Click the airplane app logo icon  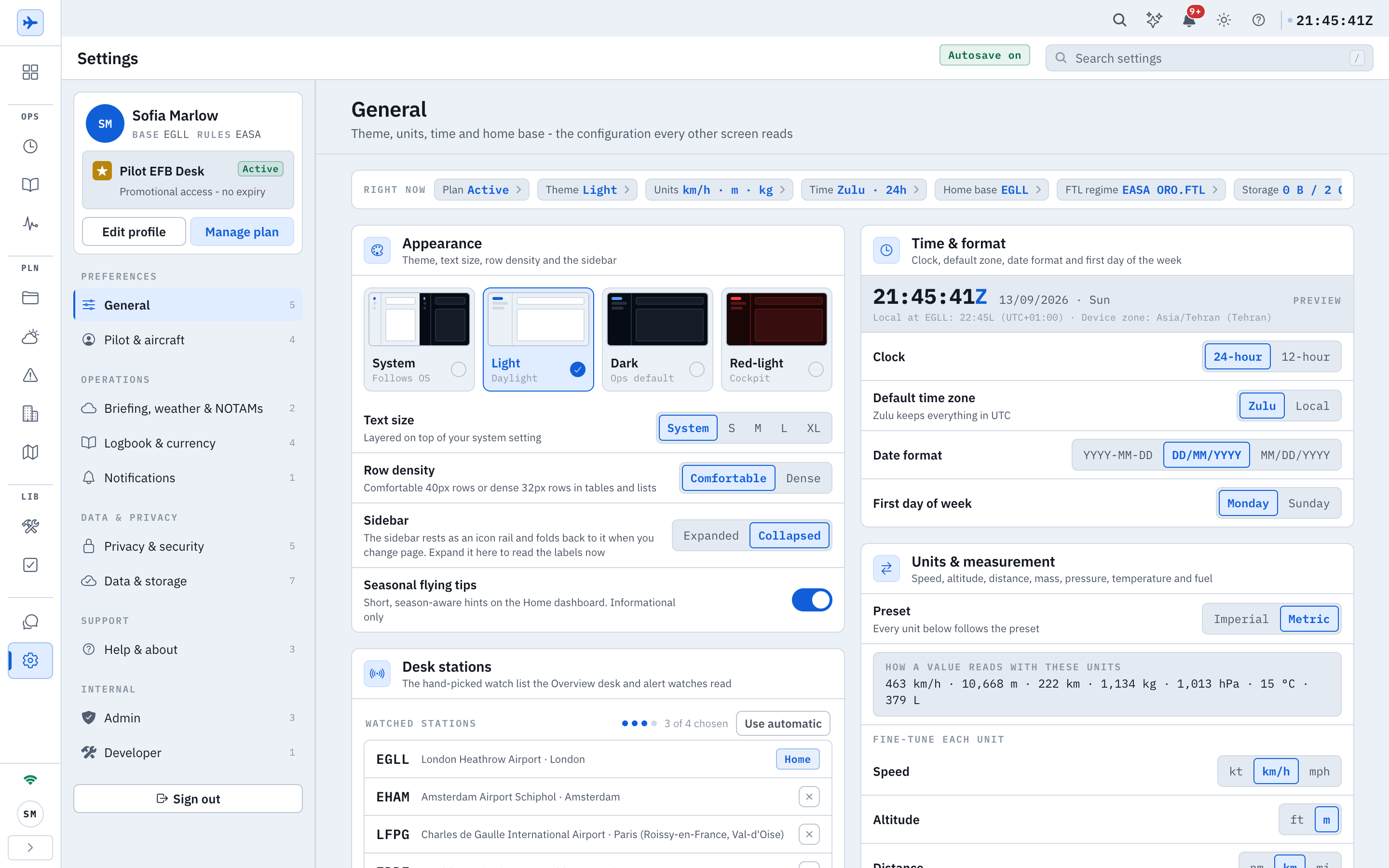(30, 23)
